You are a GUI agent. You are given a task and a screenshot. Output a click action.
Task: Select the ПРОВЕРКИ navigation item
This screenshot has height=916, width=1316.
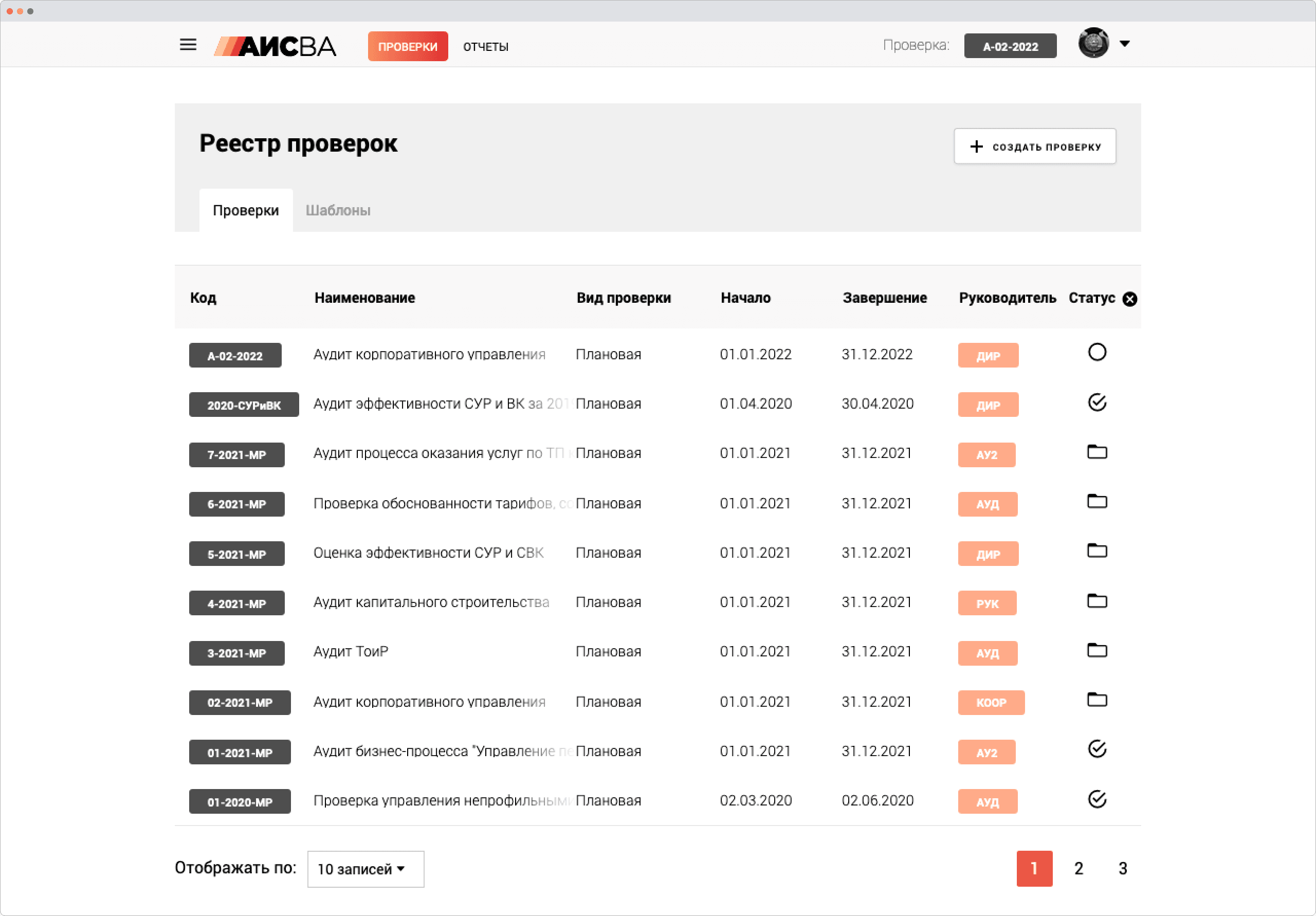click(408, 46)
